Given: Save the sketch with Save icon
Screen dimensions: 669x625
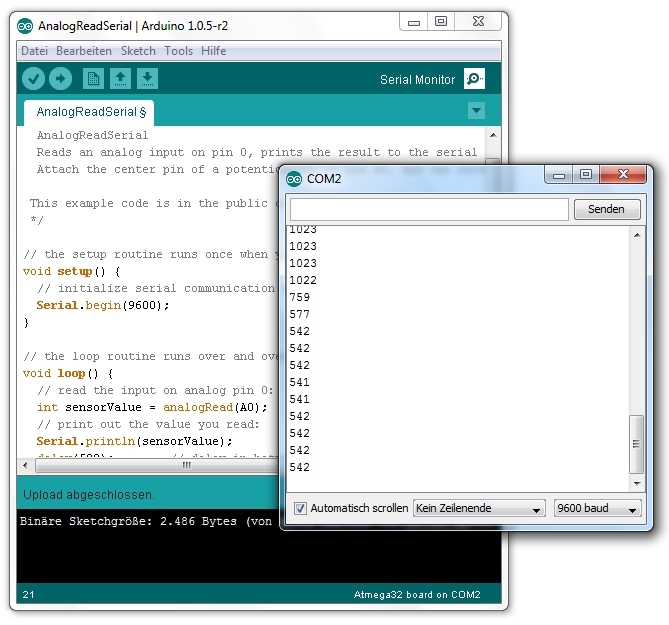Looking at the screenshot, I should [147, 79].
